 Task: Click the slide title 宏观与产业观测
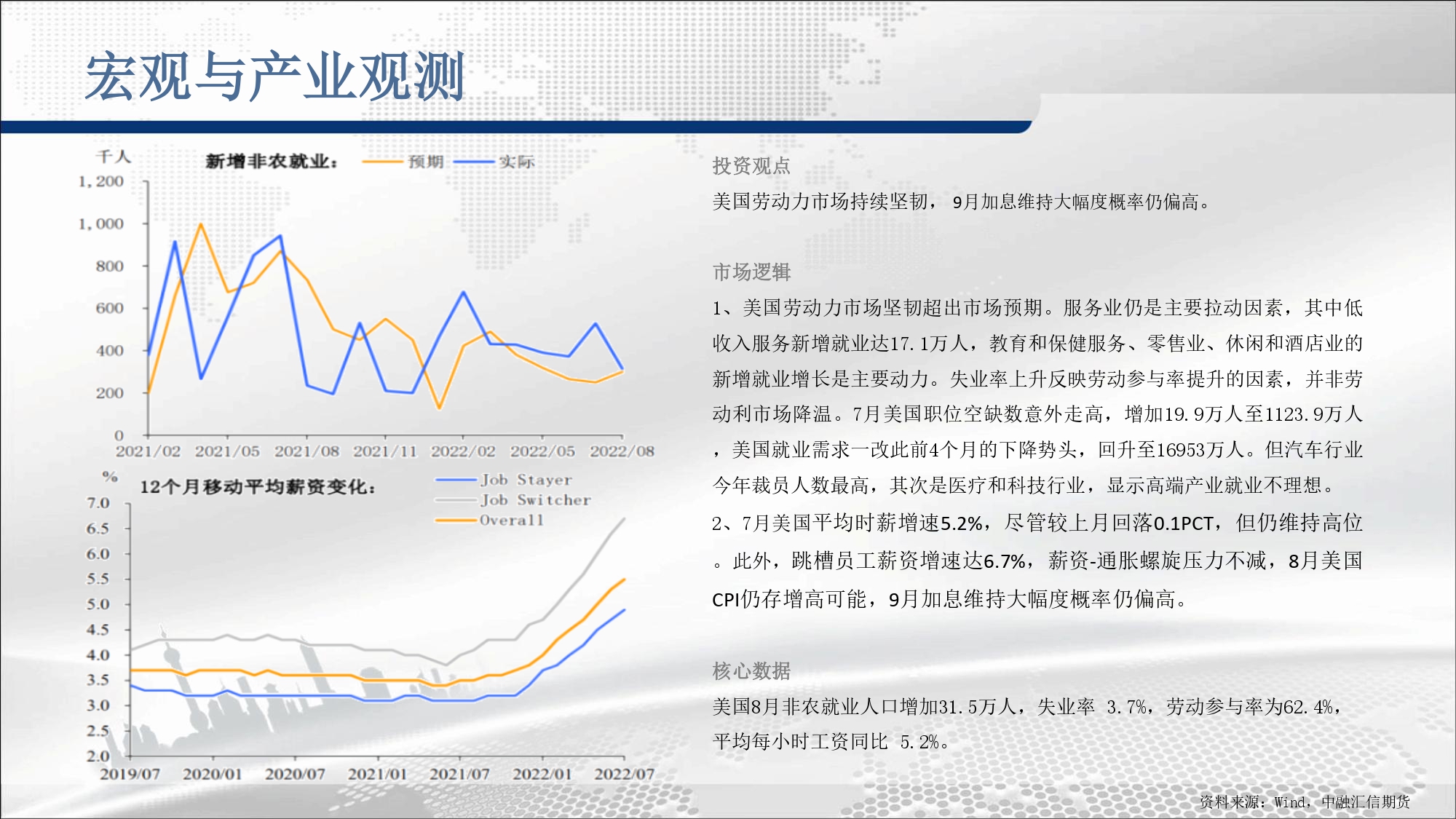(x=274, y=76)
